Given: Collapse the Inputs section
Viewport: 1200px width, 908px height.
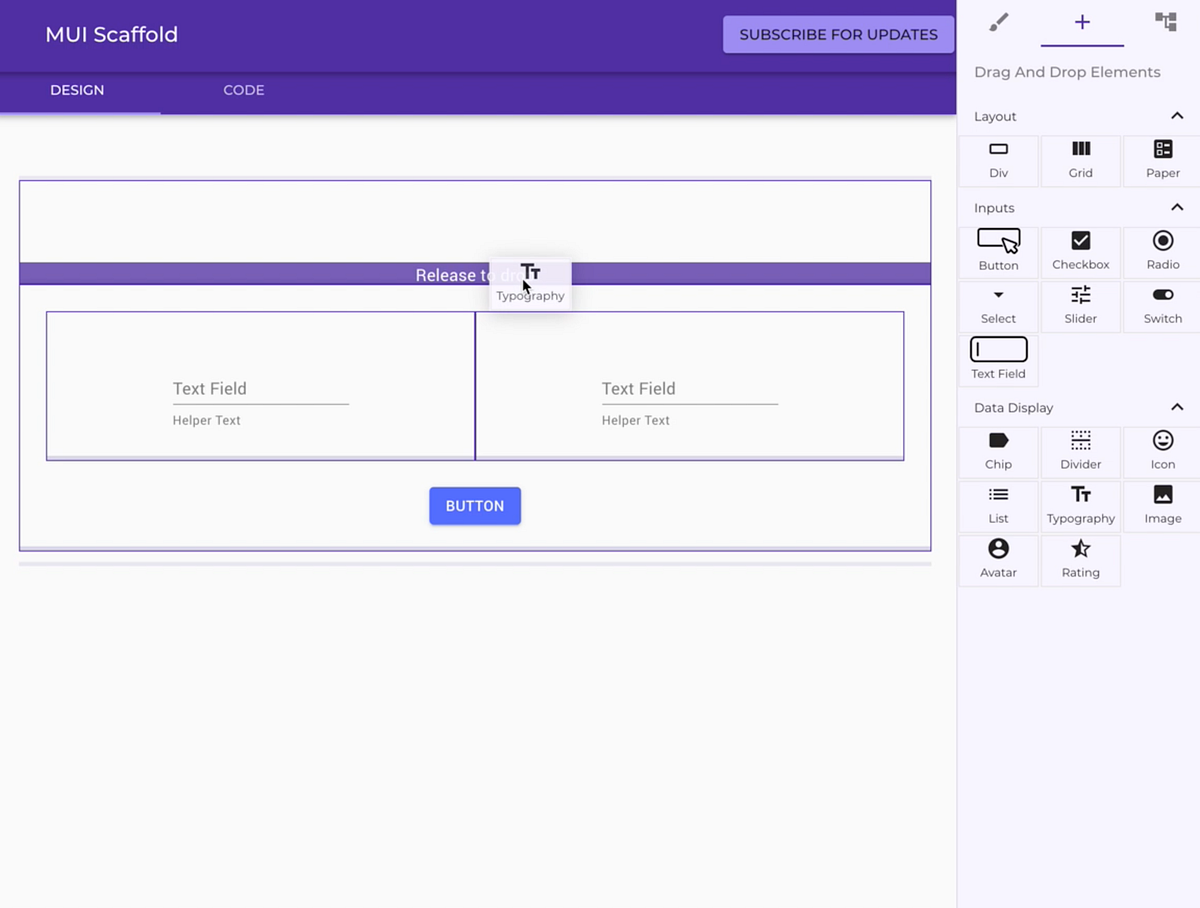Looking at the screenshot, I should 1176,207.
